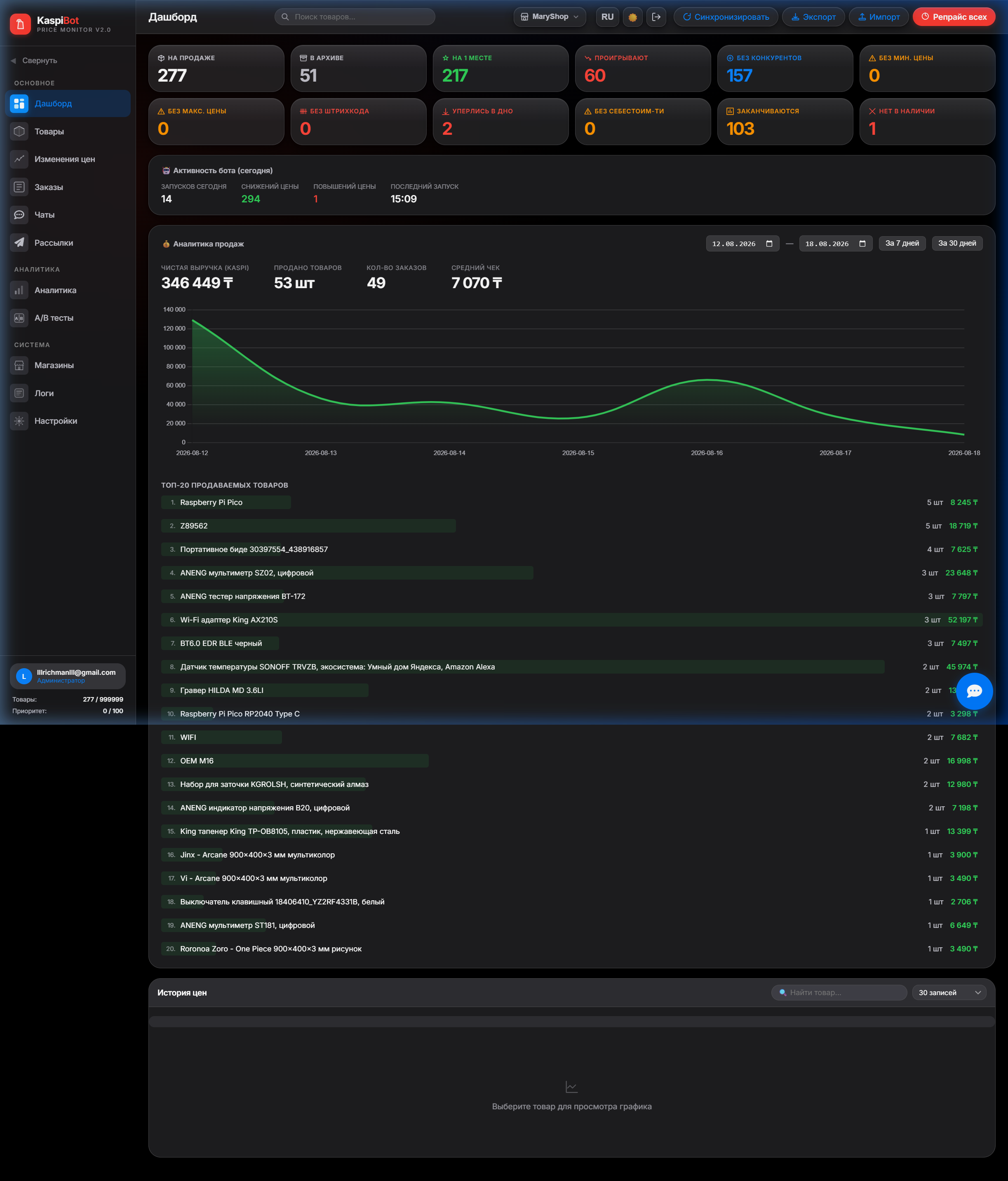Open the Проигрывают 60 card
The width and height of the screenshot is (1008, 1181).
pos(643,68)
